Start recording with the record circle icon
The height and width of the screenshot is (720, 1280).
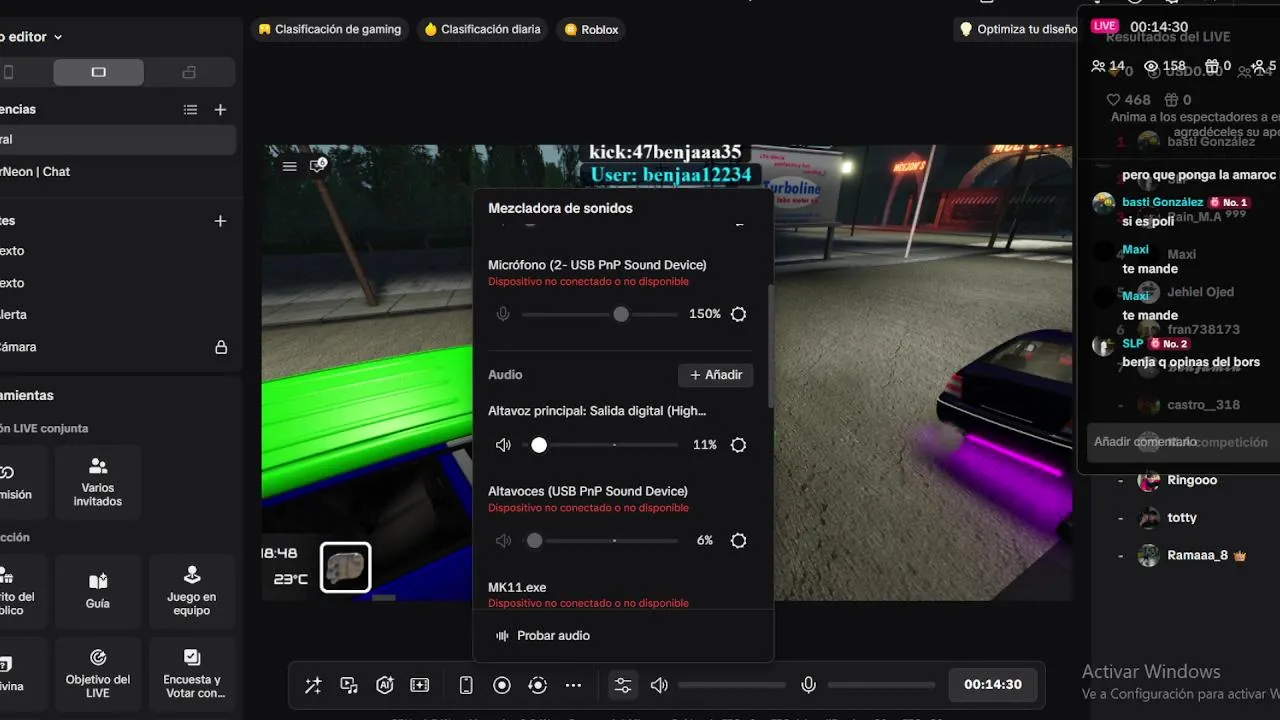(502, 685)
